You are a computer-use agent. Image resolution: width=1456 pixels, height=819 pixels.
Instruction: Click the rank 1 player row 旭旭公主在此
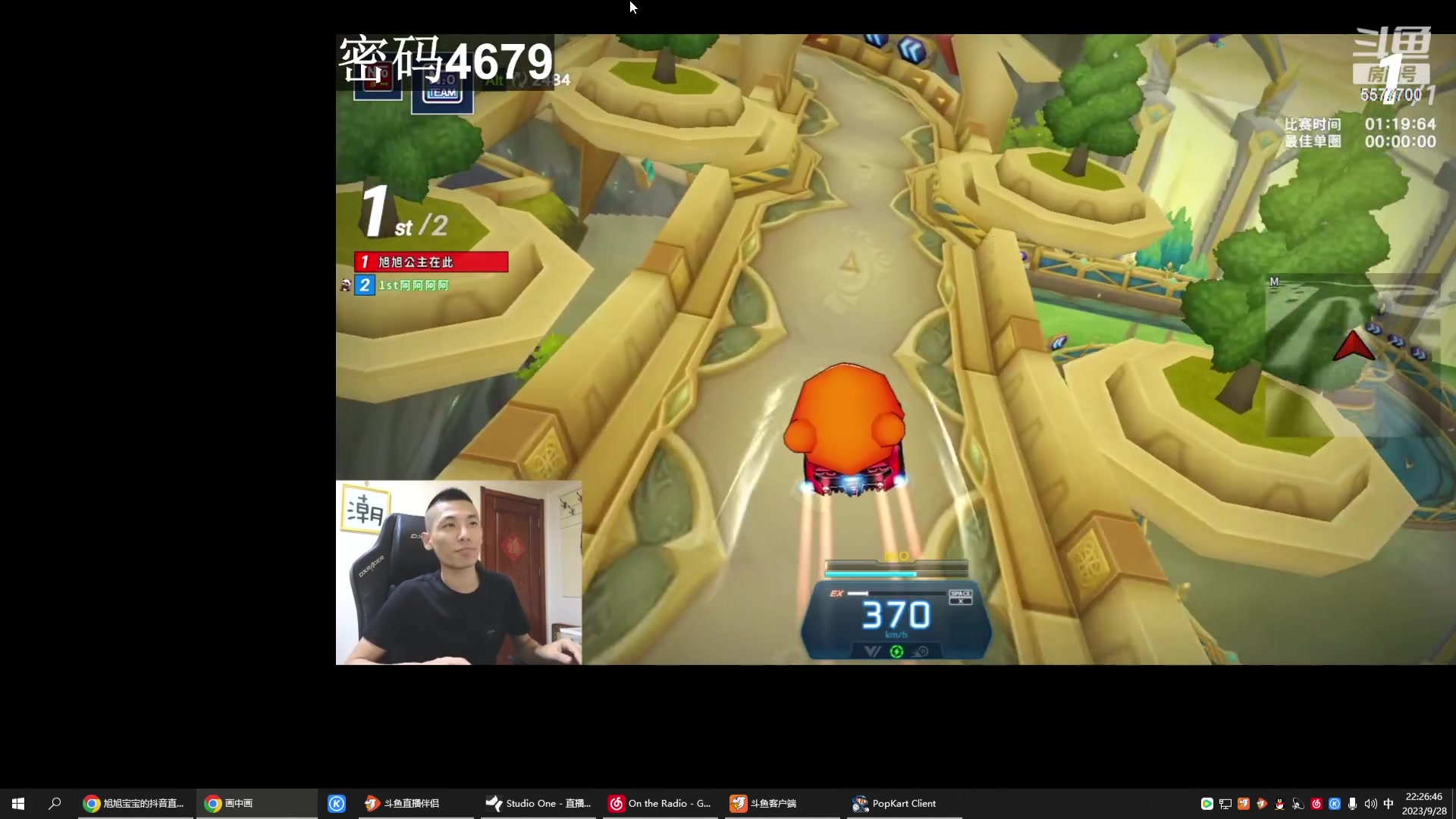coord(431,262)
